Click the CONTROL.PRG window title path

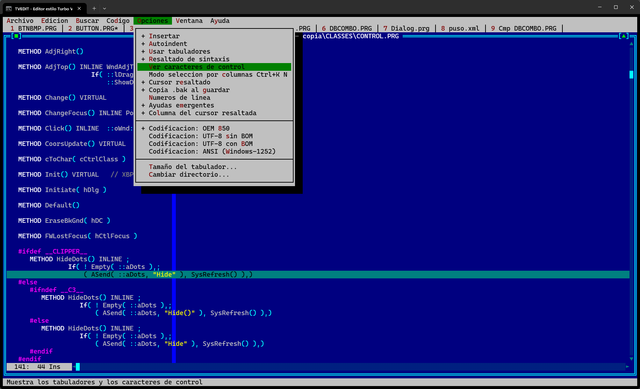click(x=351, y=36)
